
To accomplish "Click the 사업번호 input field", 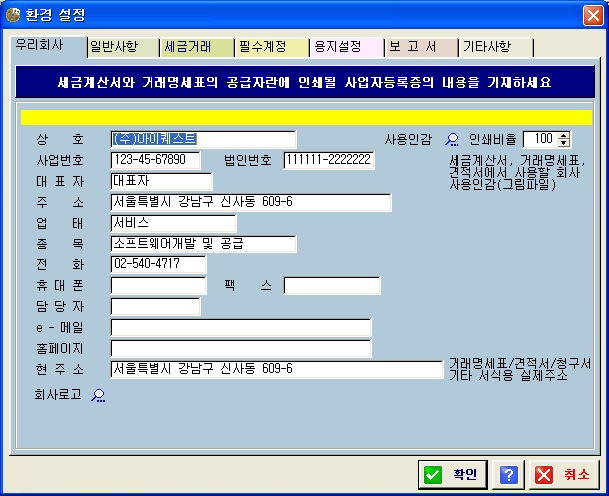I will tap(155, 160).
